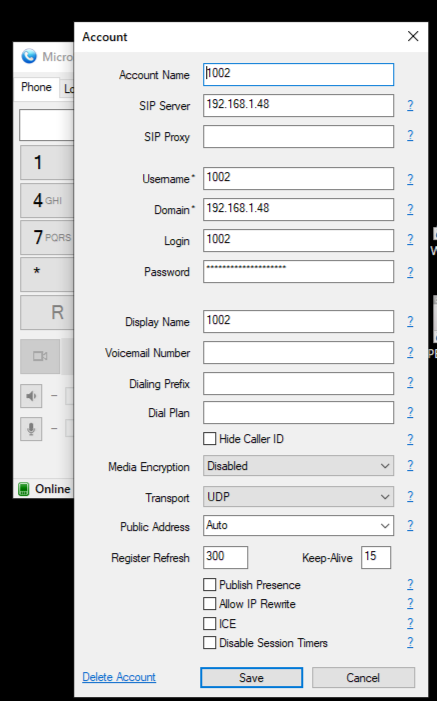Image resolution: width=437 pixels, height=701 pixels.
Task: Click the question mark beside Hide Caller ID
Action: coord(410,439)
